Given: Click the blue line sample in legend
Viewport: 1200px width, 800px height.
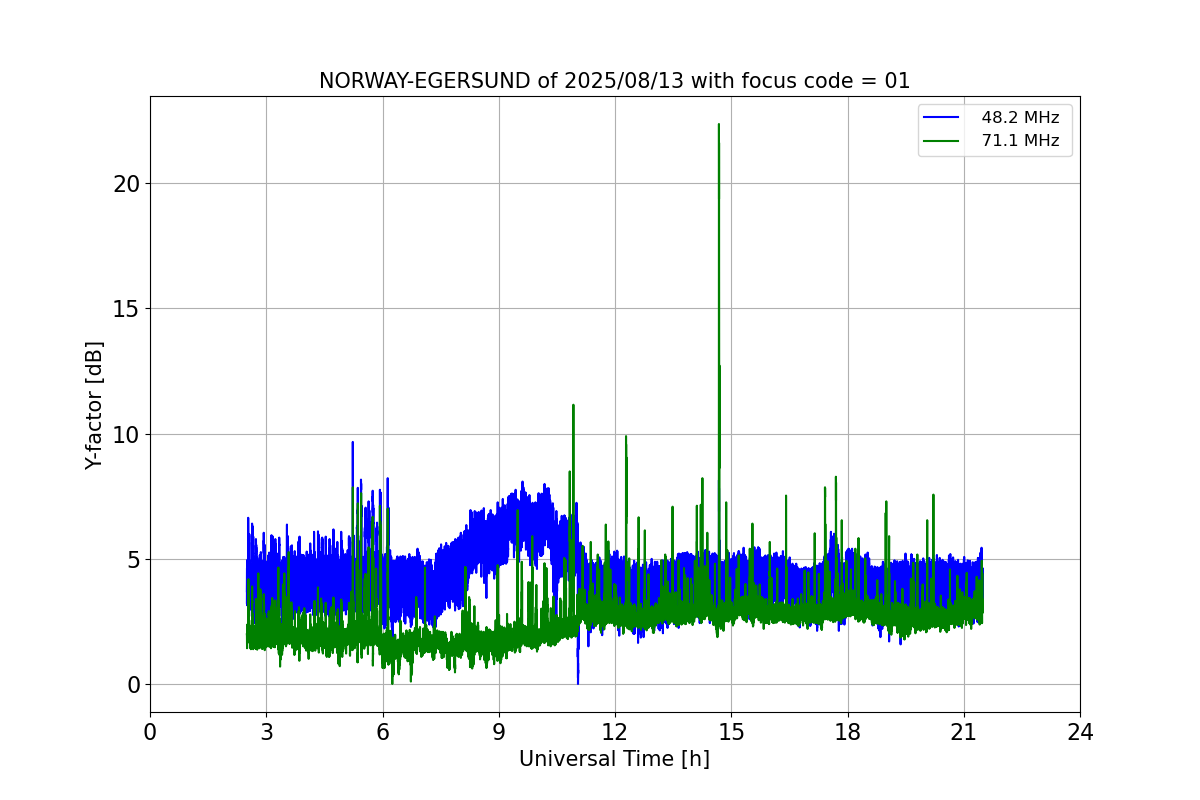Looking at the screenshot, I should tap(942, 118).
